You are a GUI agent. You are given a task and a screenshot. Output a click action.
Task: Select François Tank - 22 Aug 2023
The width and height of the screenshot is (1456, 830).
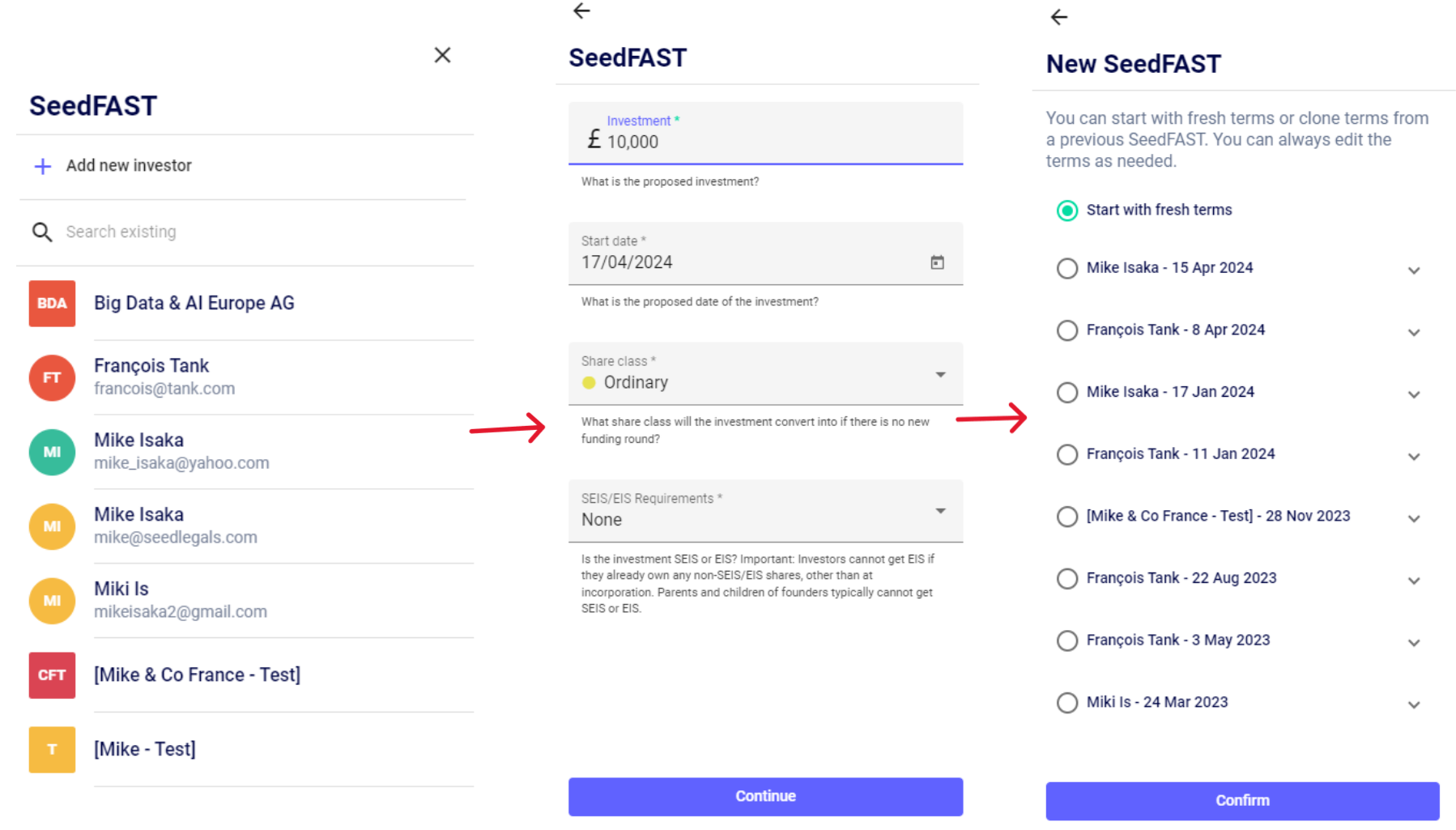(x=1067, y=578)
